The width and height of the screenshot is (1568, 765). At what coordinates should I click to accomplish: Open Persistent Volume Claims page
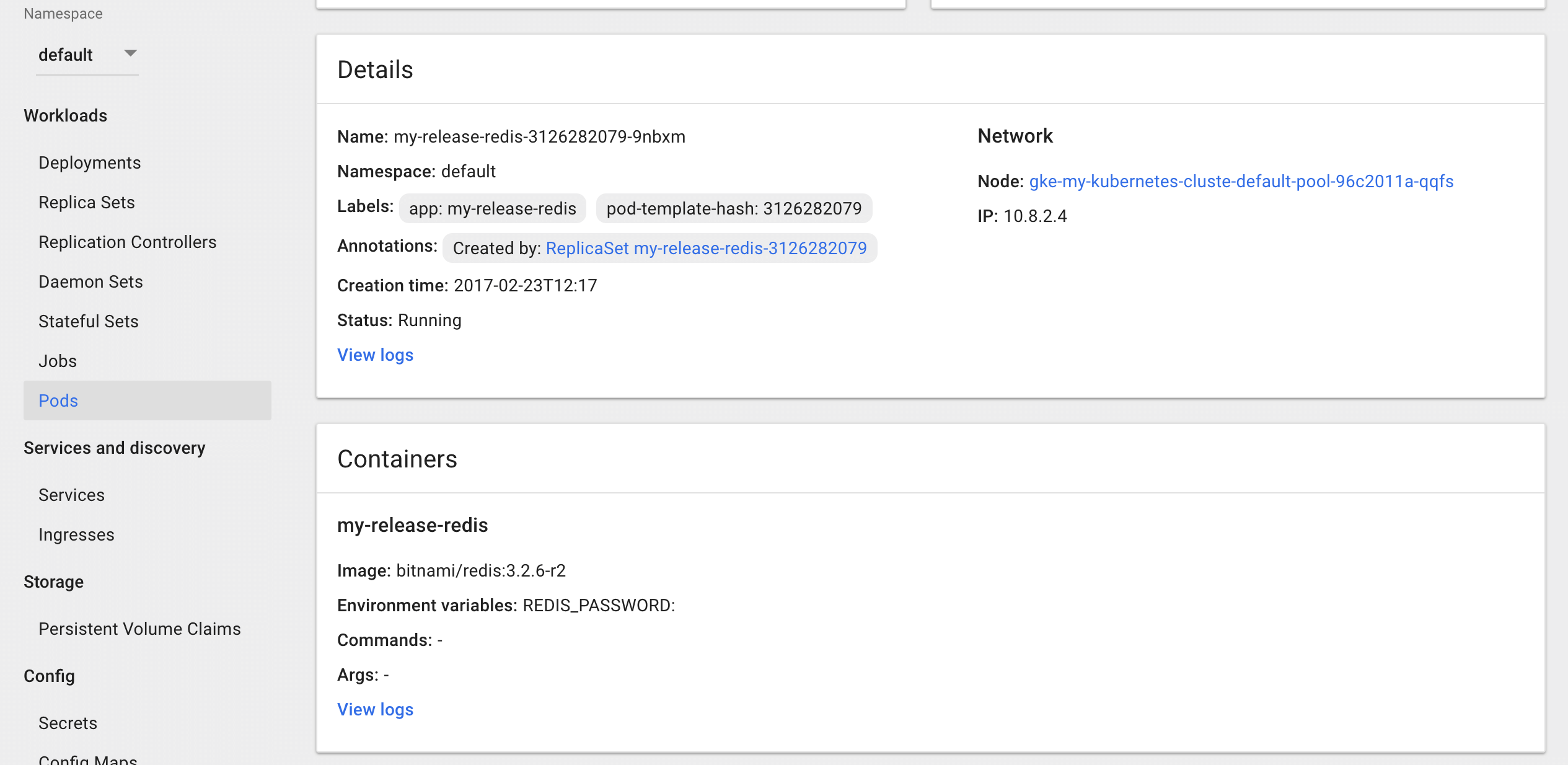pyautogui.click(x=139, y=629)
